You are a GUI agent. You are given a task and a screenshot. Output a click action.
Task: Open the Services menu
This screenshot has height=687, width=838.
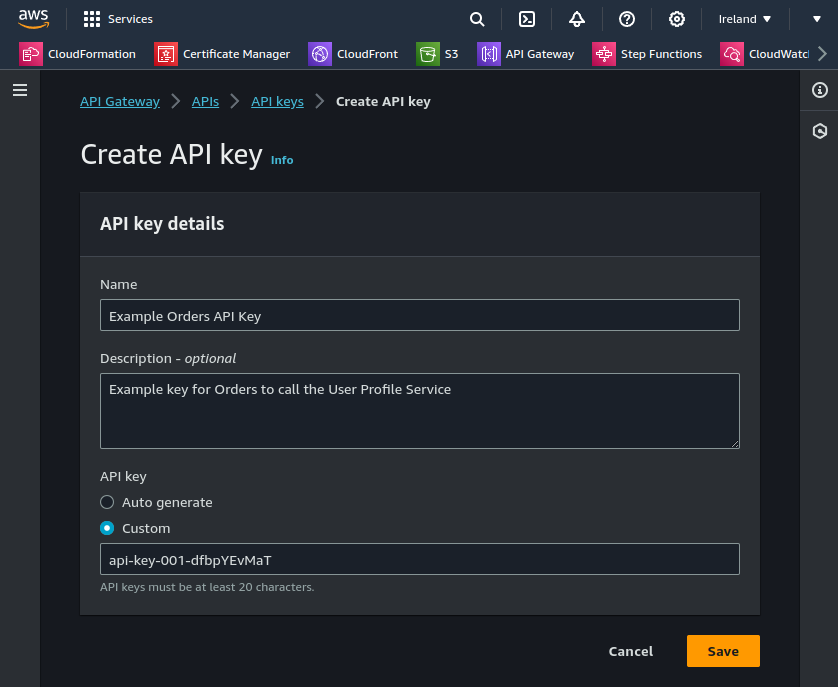pyautogui.click(x=121, y=19)
